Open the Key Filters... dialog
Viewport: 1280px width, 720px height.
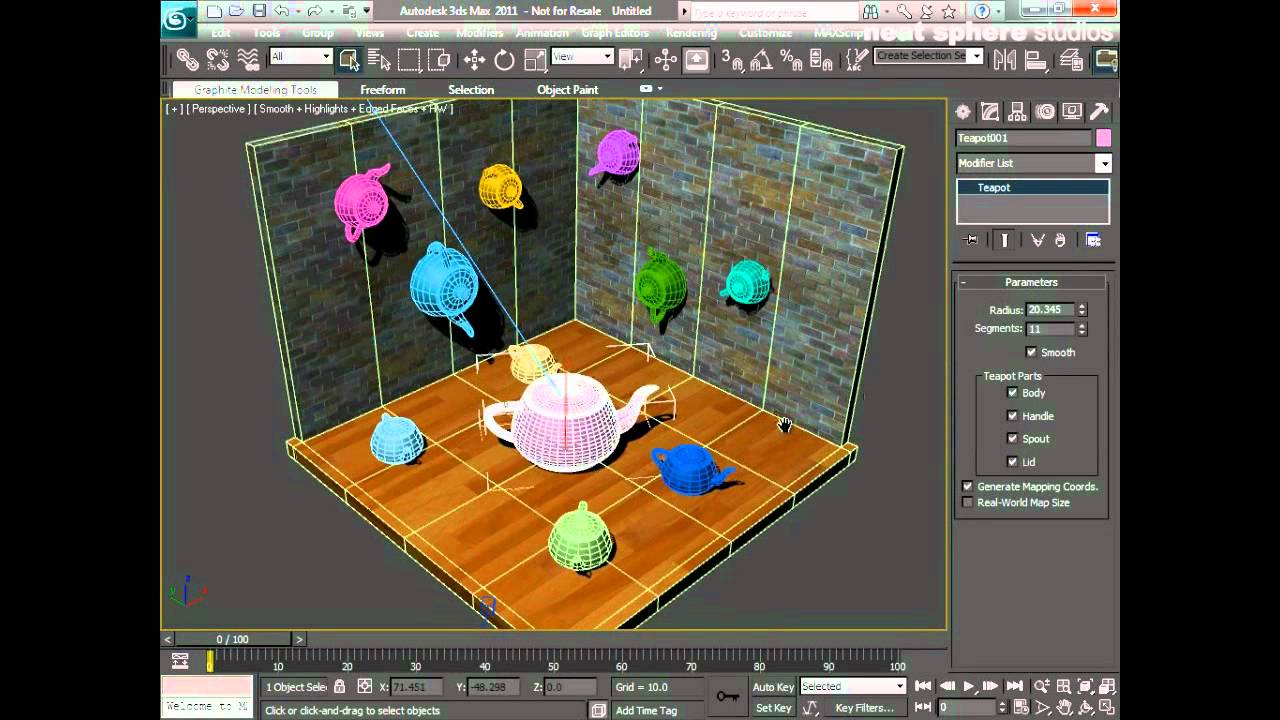click(865, 708)
